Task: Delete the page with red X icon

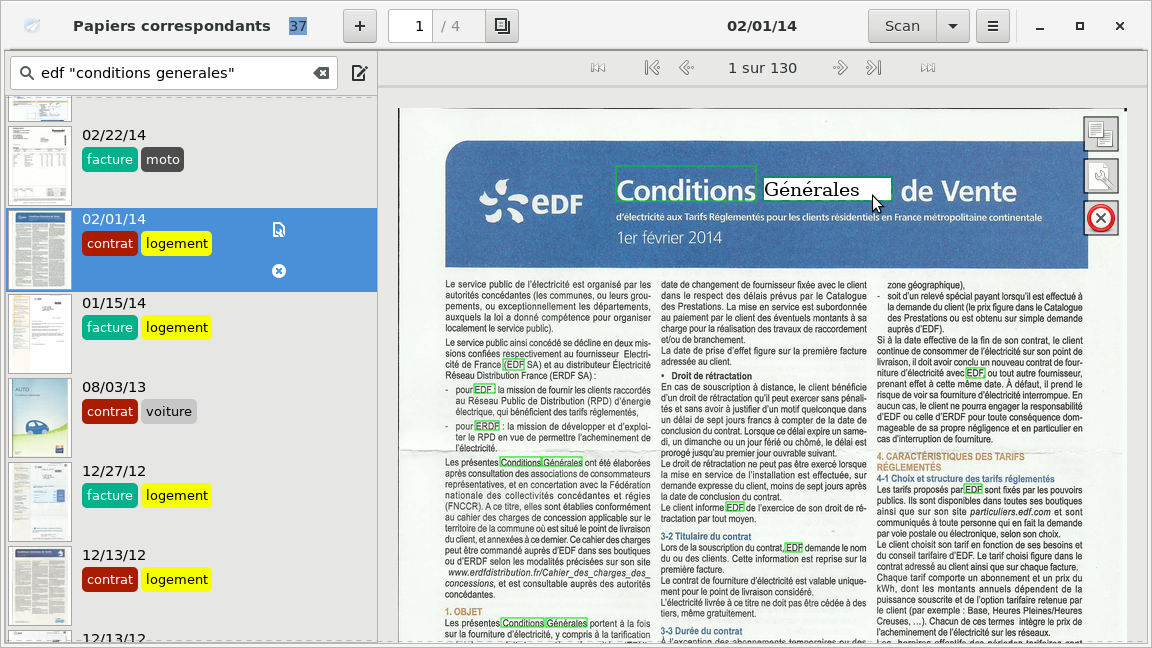Action: pyautogui.click(x=1100, y=218)
